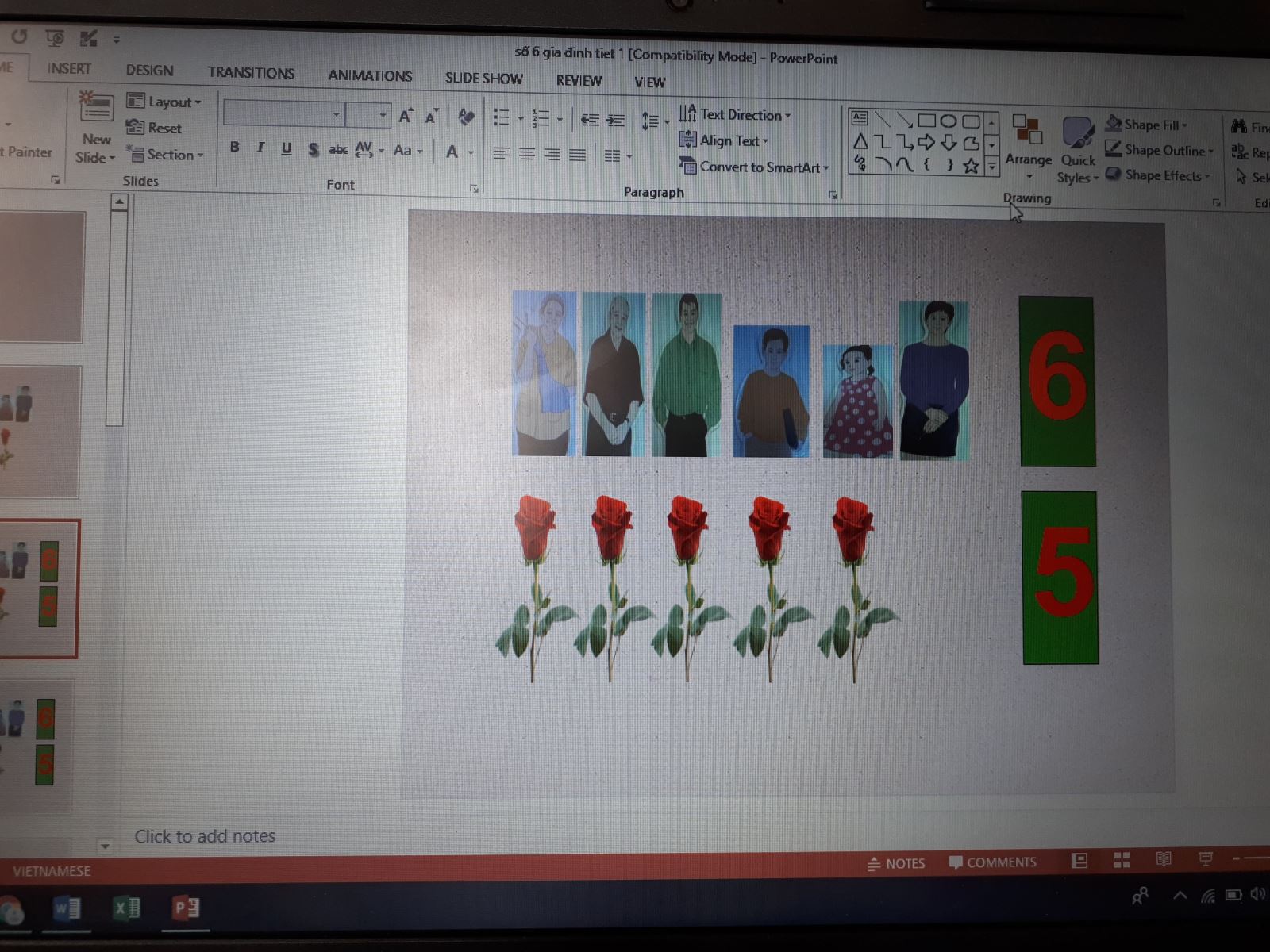Open Word from the taskbar
The width and height of the screenshot is (1270, 952).
pyautogui.click(x=67, y=908)
